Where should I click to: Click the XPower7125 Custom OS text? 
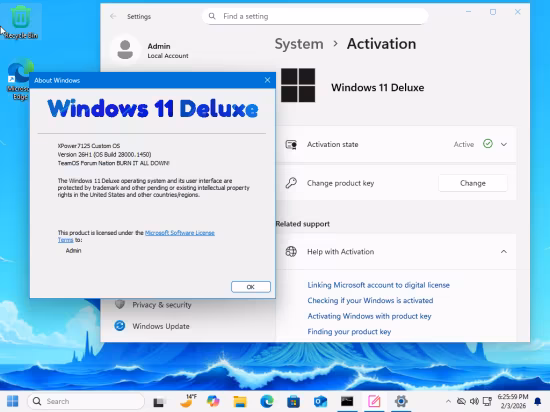click(89, 146)
